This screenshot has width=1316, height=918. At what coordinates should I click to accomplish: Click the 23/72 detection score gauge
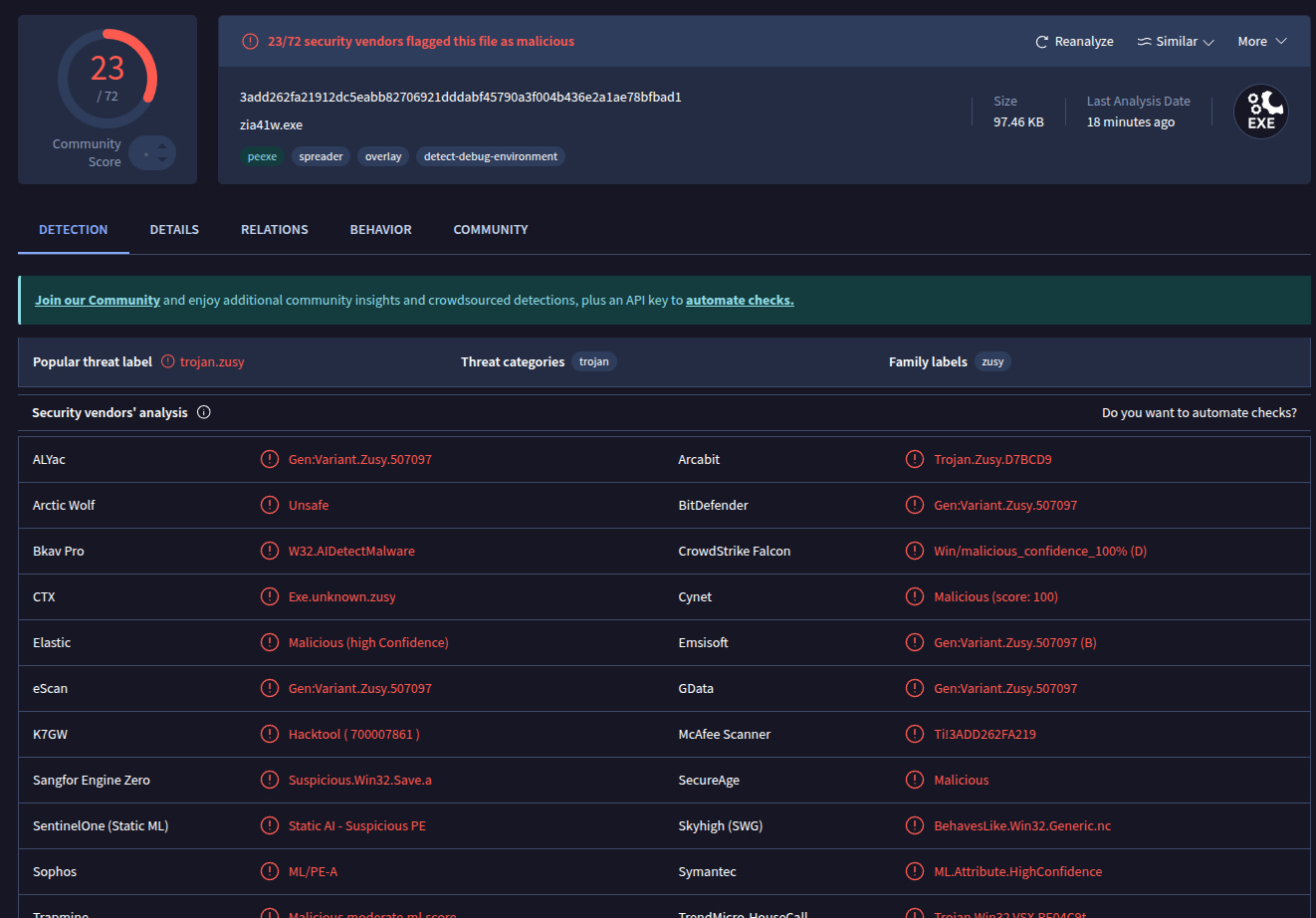(108, 79)
